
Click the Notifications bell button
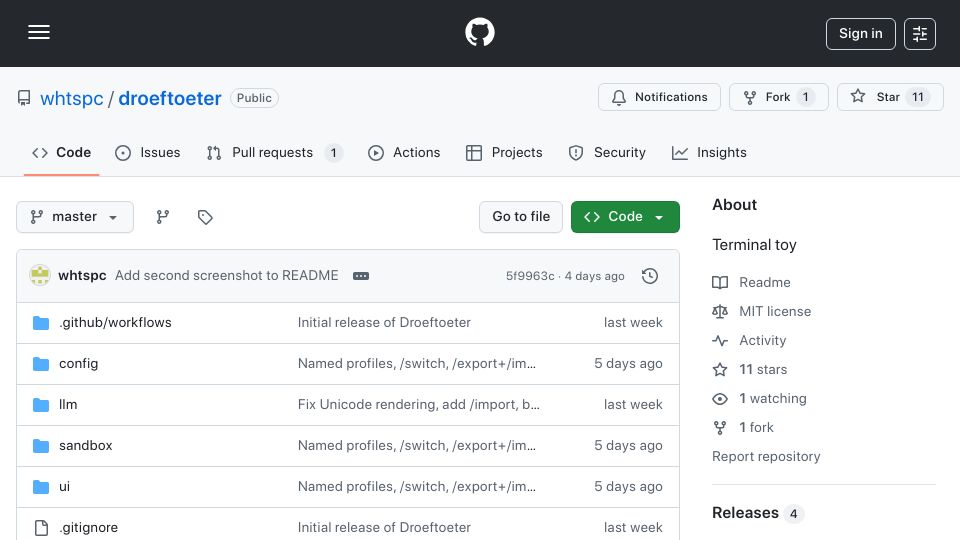(659, 97)
